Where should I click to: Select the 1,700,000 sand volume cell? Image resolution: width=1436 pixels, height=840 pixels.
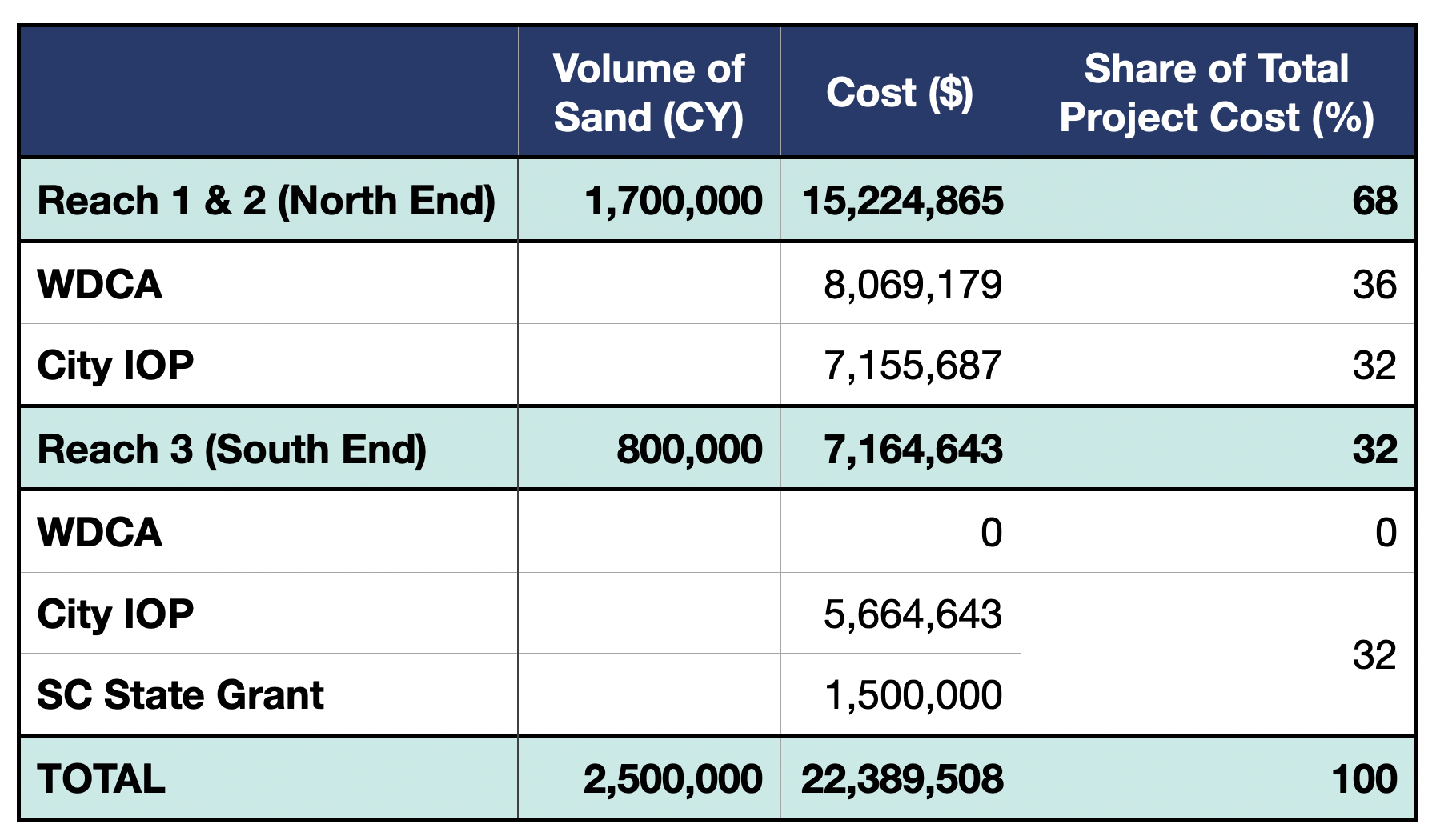(x=649, y=200)
